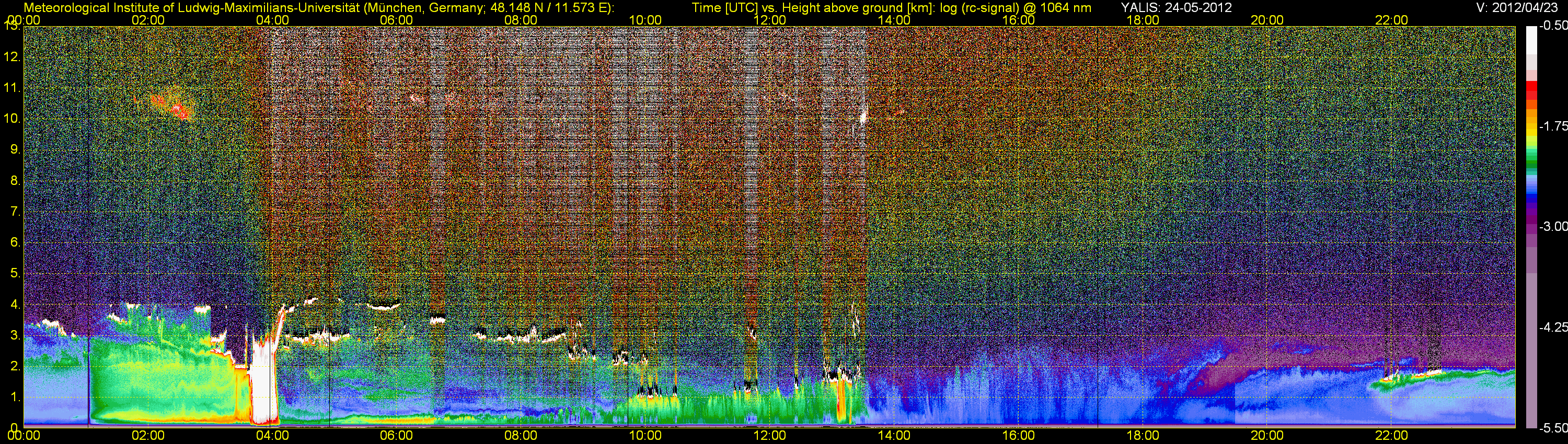Click the '8.' height axis label
1568x444 pixels.
pos(16,181)
